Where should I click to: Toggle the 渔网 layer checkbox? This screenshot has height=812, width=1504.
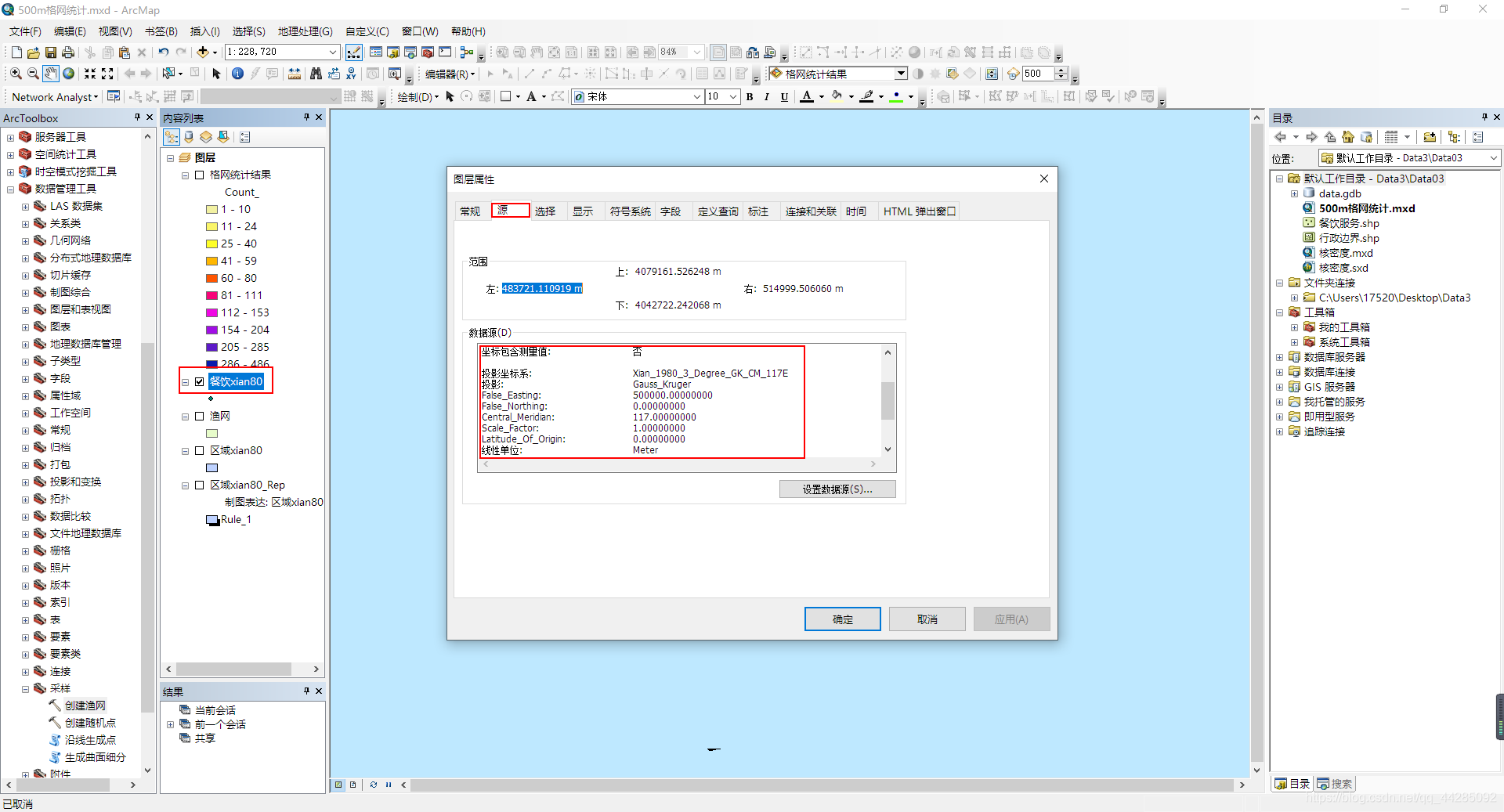pos(200,416)
